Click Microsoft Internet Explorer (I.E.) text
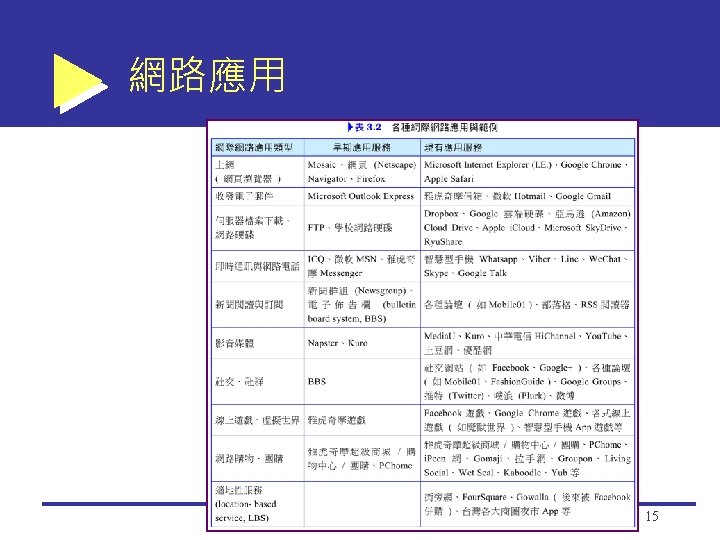This screenshot has width=720, height=540. click(488, 164)
